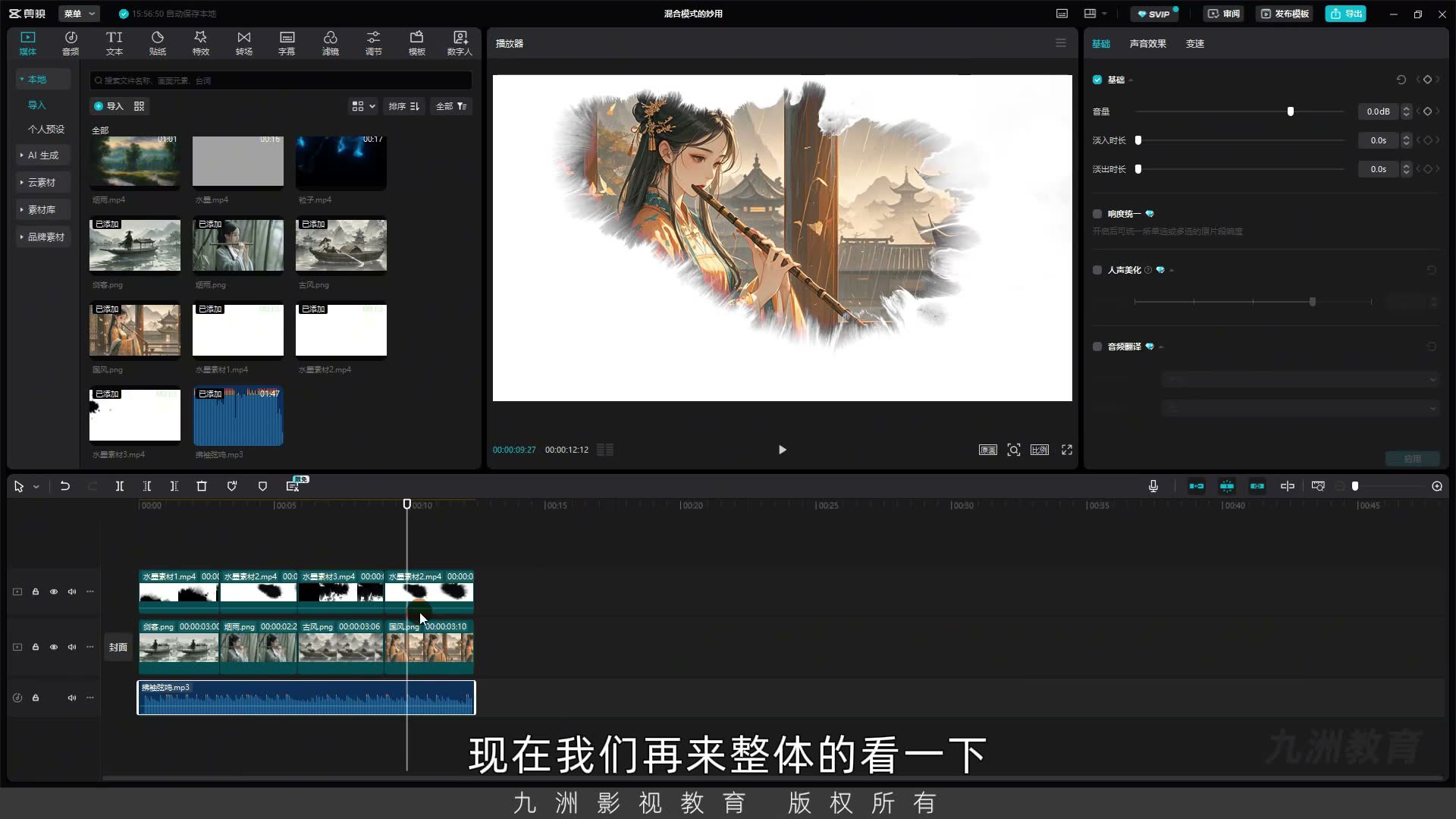Open the player hamburger menu
The height and width of the screenshot is (819, 1456).
[x=1061, y=43]
